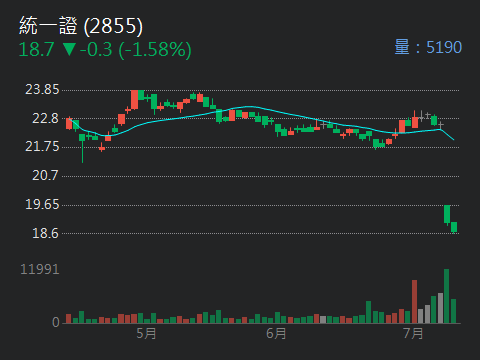Click the 23.85 price axis label
This screenshot has width=480, height=360.
pos(42,90)
